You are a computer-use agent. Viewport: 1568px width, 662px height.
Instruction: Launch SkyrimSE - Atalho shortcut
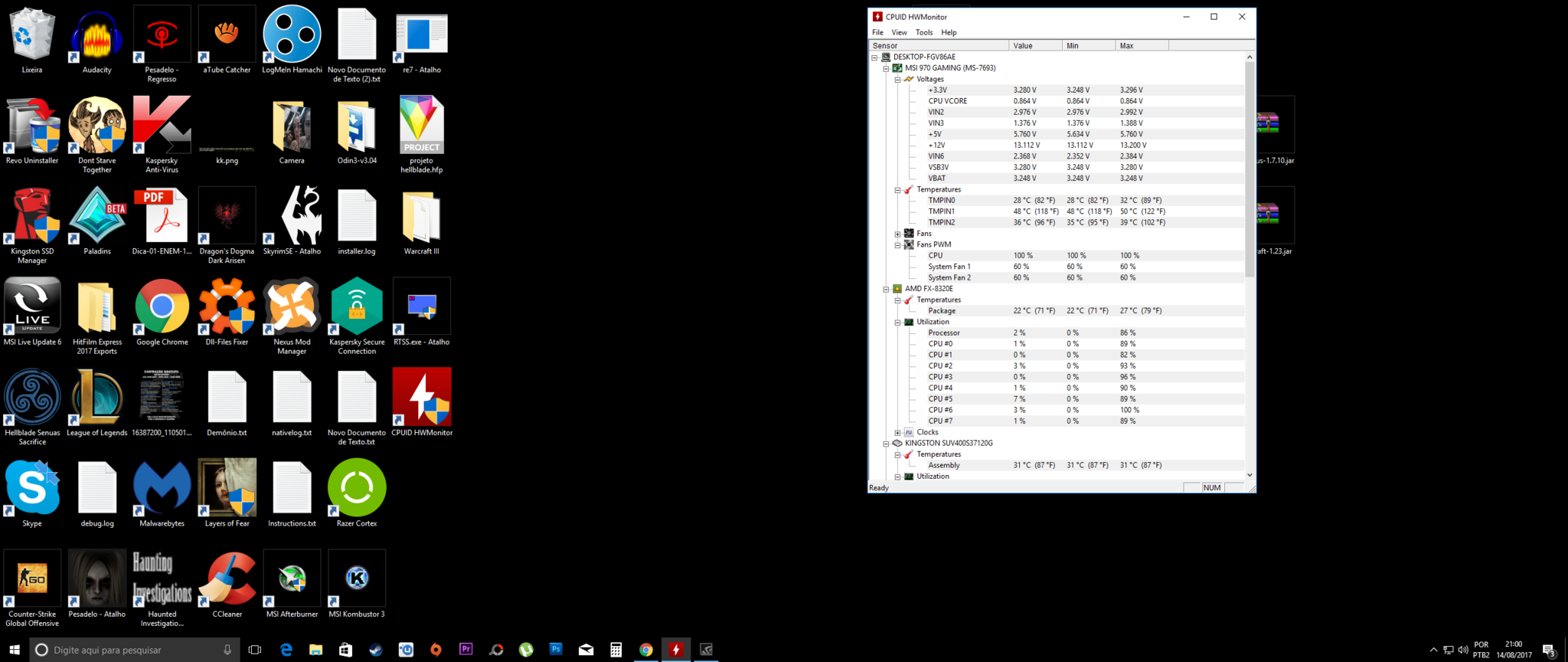pyautogui.click(x=292, y=221)
